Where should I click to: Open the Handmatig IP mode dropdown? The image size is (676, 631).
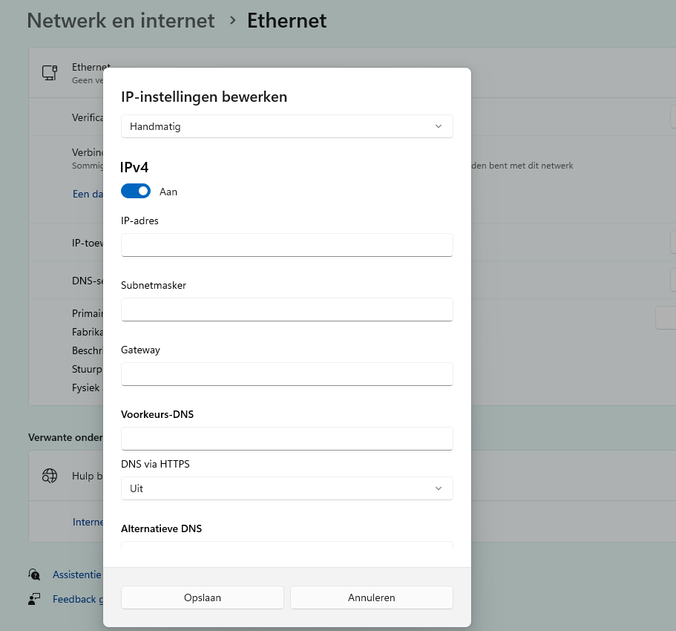tap(287, 126)
